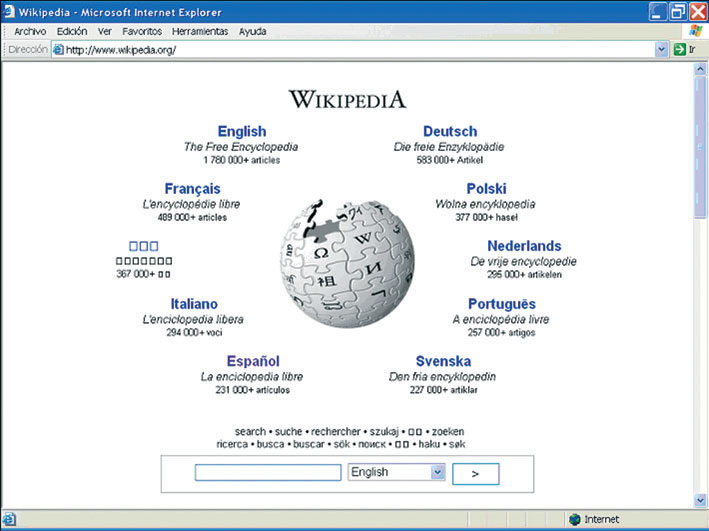Click the page icon in address bar
The width and height of the screenshot is (709, 531).
pos(58,50)
